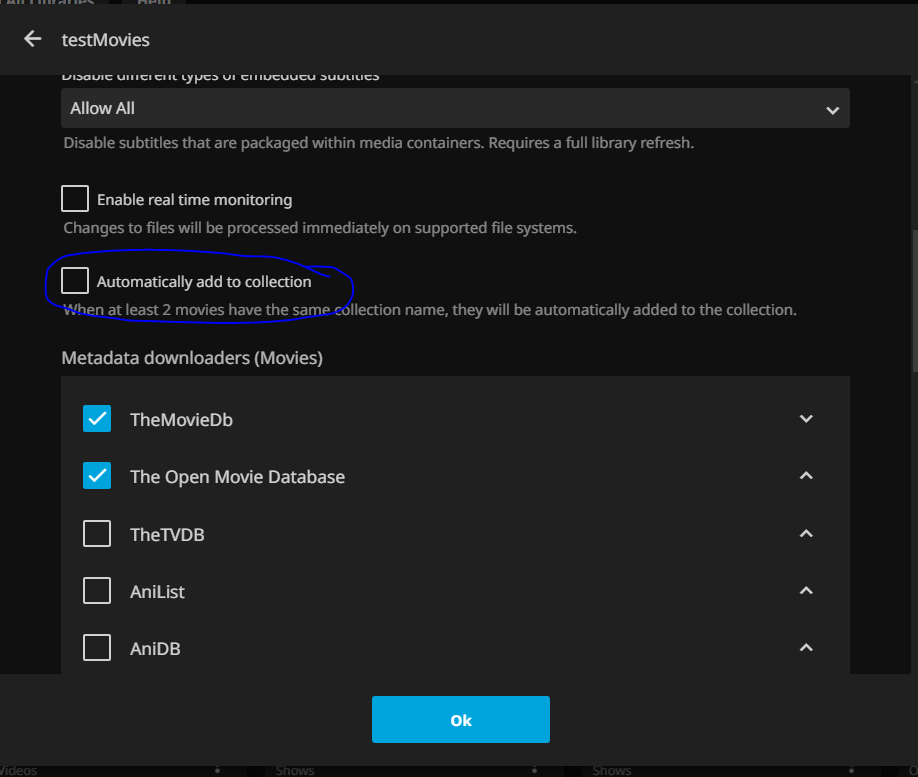Screen dimensions: 918x777
Task: Uncheck the TheMovieDb metadata downloader
Action: click(97, 419)
